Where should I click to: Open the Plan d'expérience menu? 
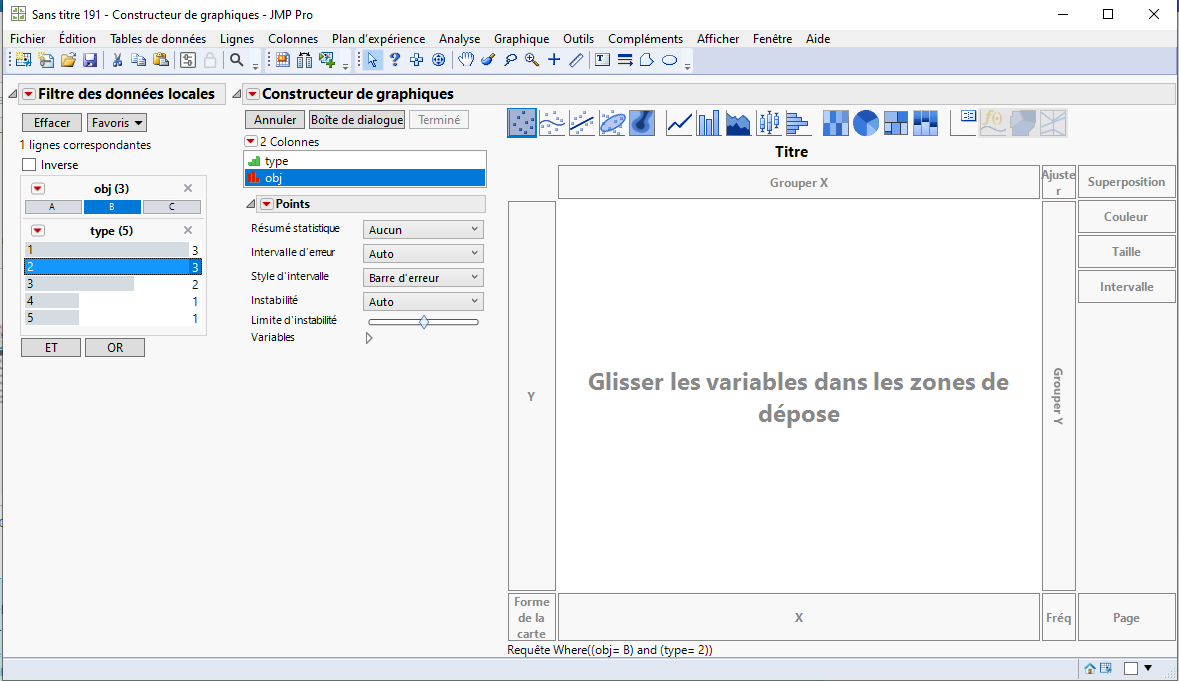pos(378,39)
